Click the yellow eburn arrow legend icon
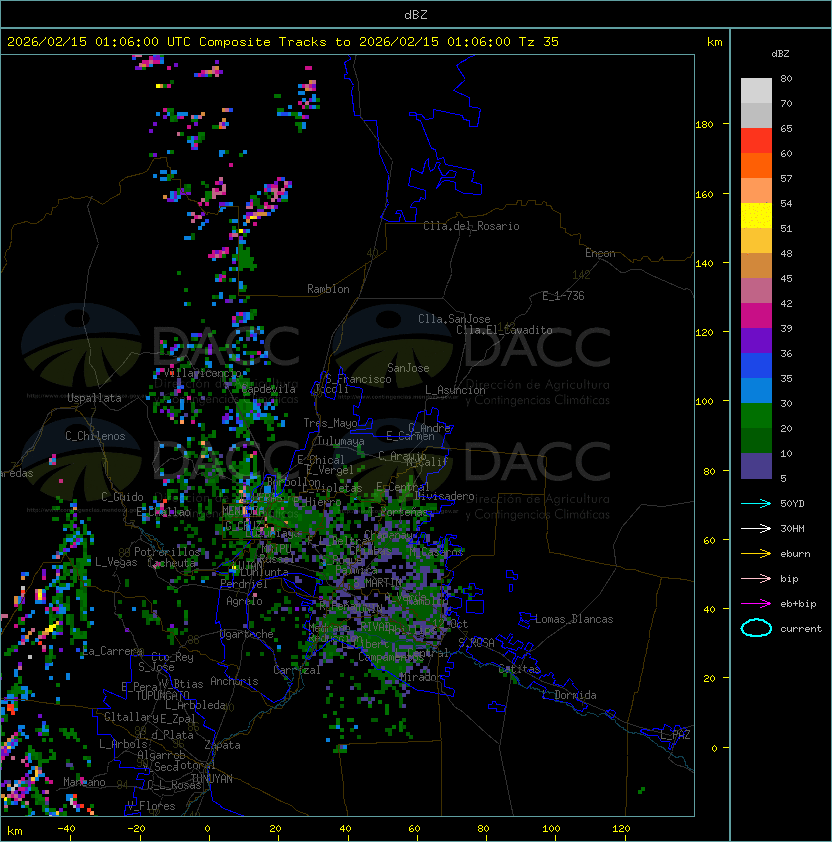Image resolution: width=832 pixels, height=842 pixels. click(756, 553)
